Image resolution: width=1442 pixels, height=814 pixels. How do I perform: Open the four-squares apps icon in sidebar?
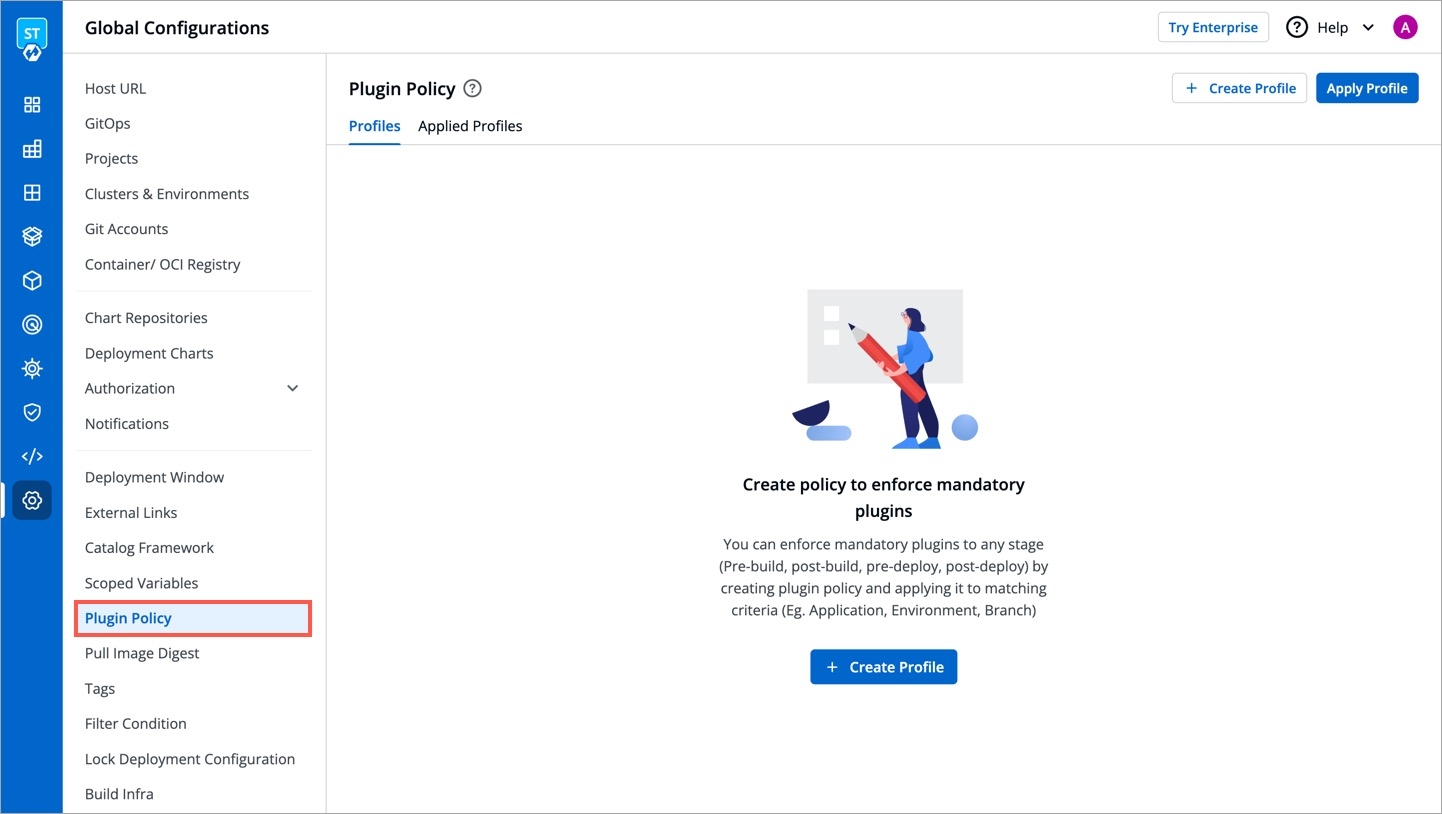pos(32,105)
